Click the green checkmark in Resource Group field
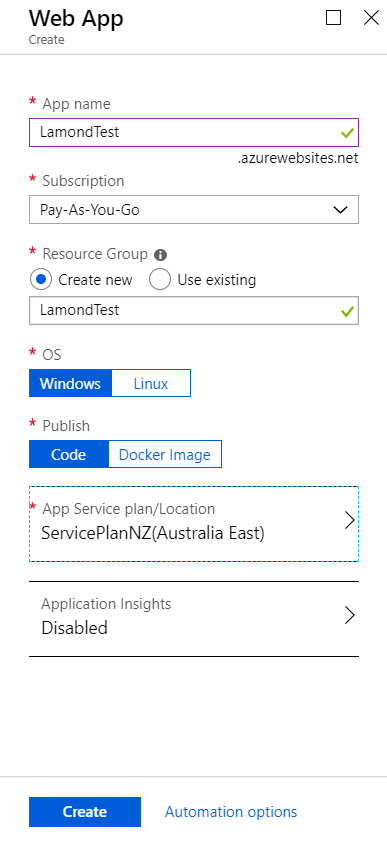This screenshot has width=387, height=844. point(347,311)
